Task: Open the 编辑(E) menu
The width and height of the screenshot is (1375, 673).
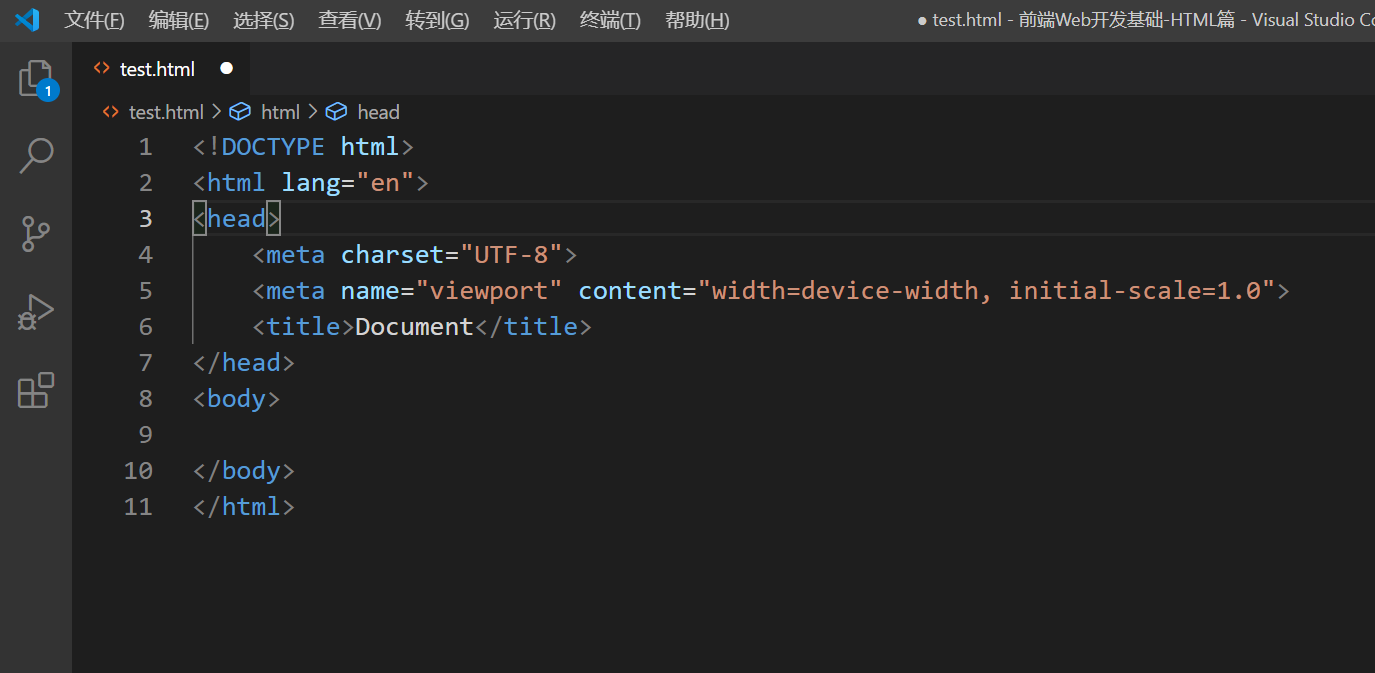Action: pos(179,20)
